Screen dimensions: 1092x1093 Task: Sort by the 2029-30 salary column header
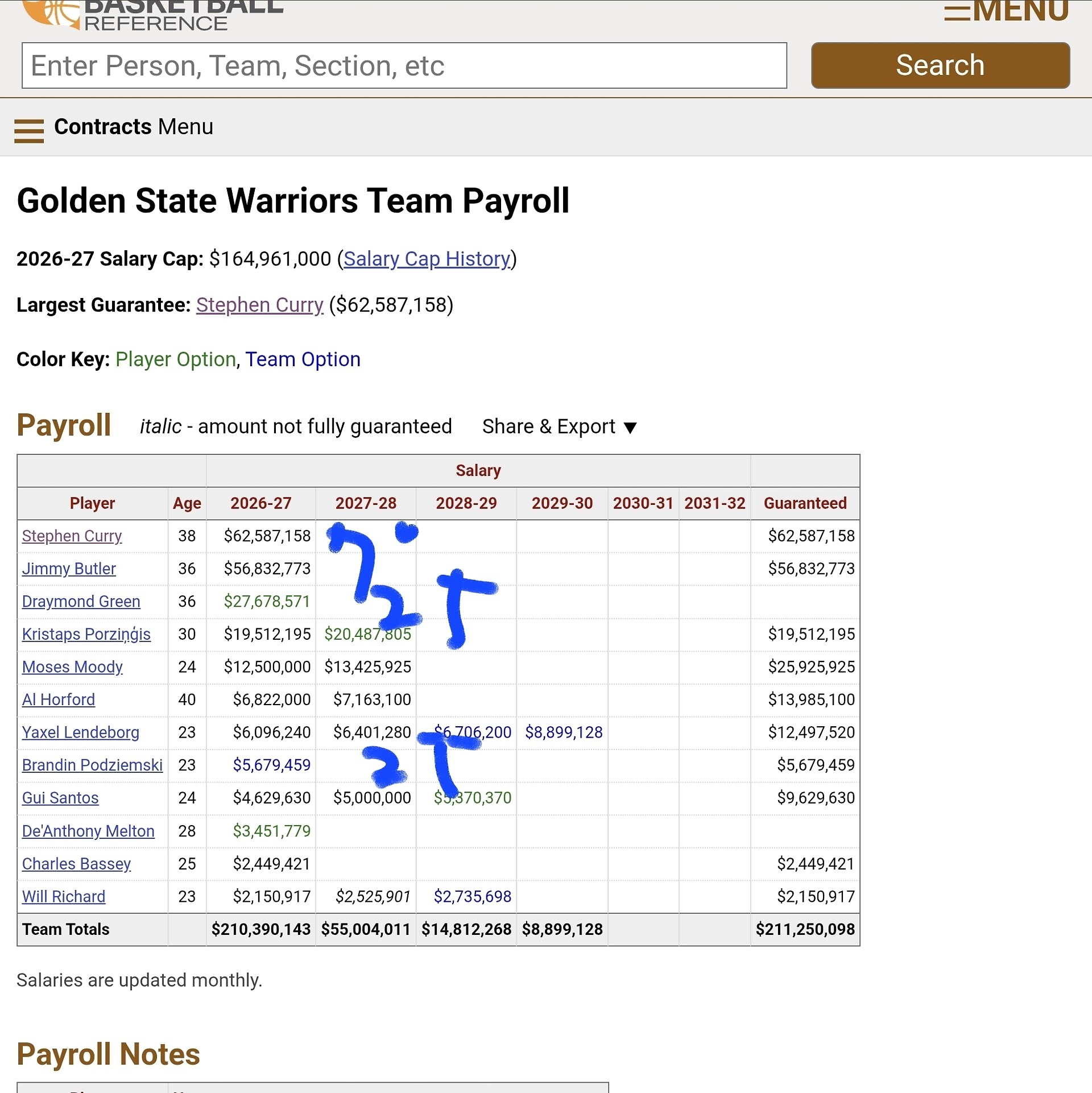(x=562, y=503)
